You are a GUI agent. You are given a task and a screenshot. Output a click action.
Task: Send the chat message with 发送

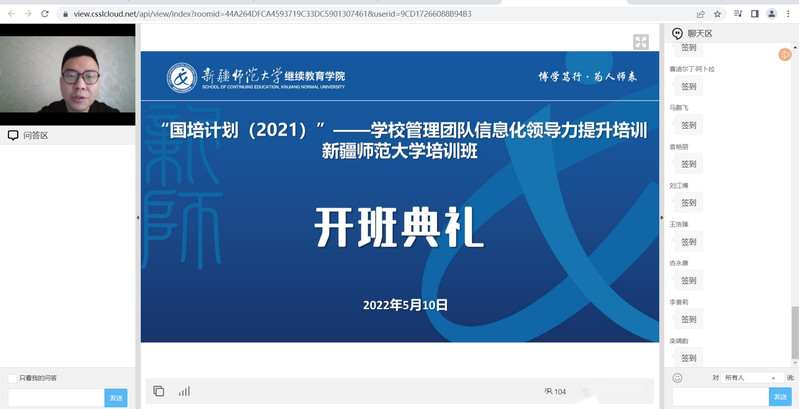780,396
